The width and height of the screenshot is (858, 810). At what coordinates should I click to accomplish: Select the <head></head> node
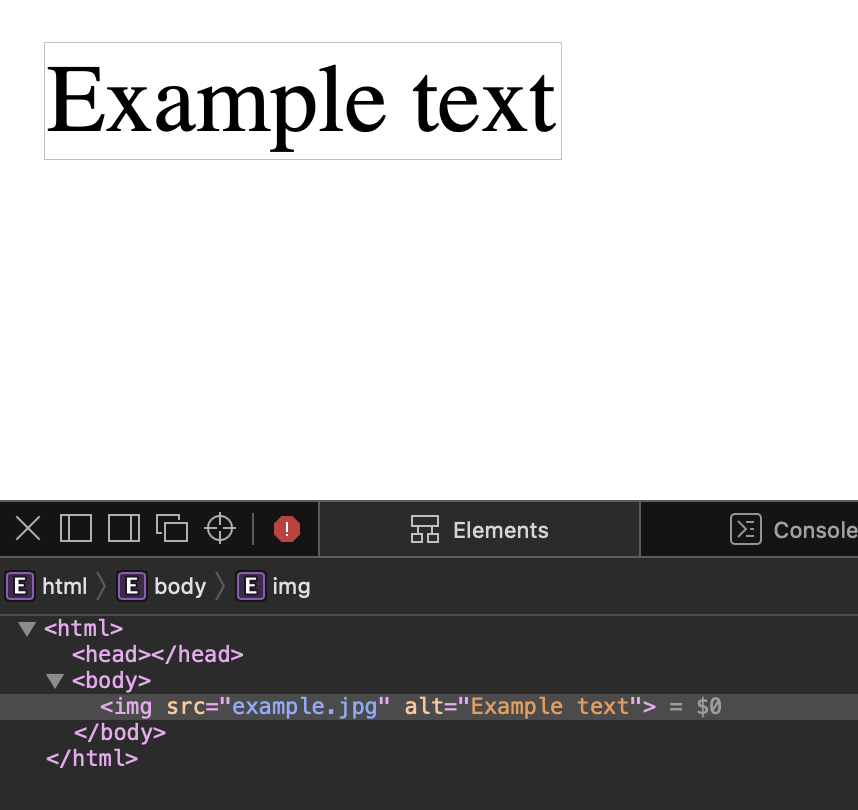click(158, 655)
